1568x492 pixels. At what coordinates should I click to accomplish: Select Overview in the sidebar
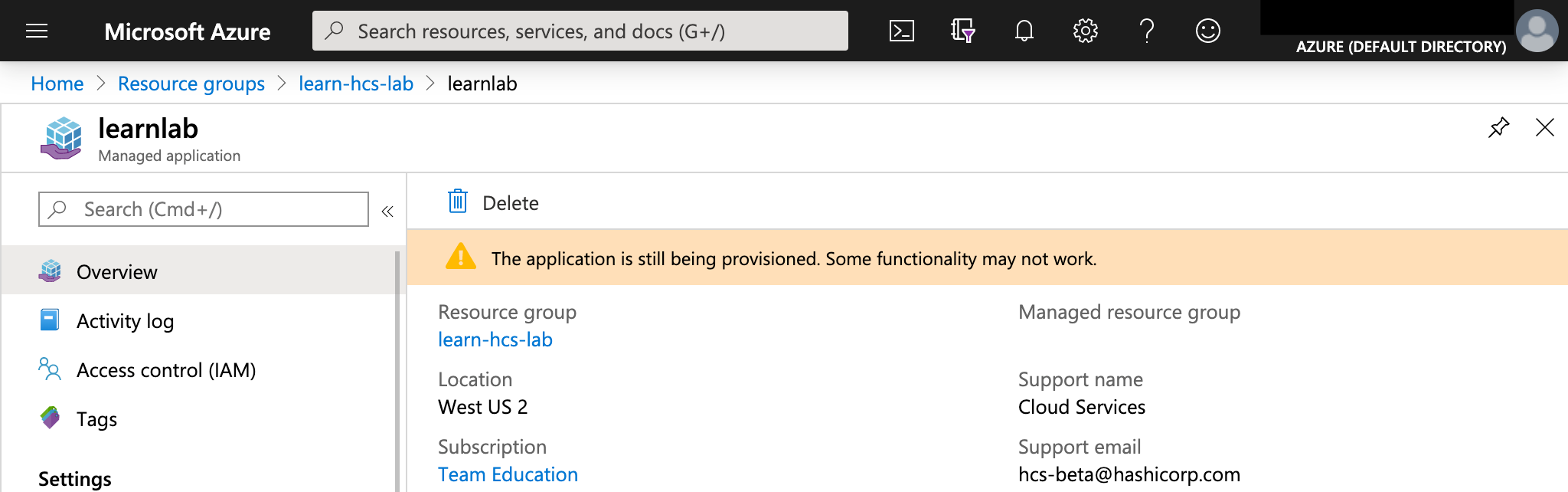point(116,272)
